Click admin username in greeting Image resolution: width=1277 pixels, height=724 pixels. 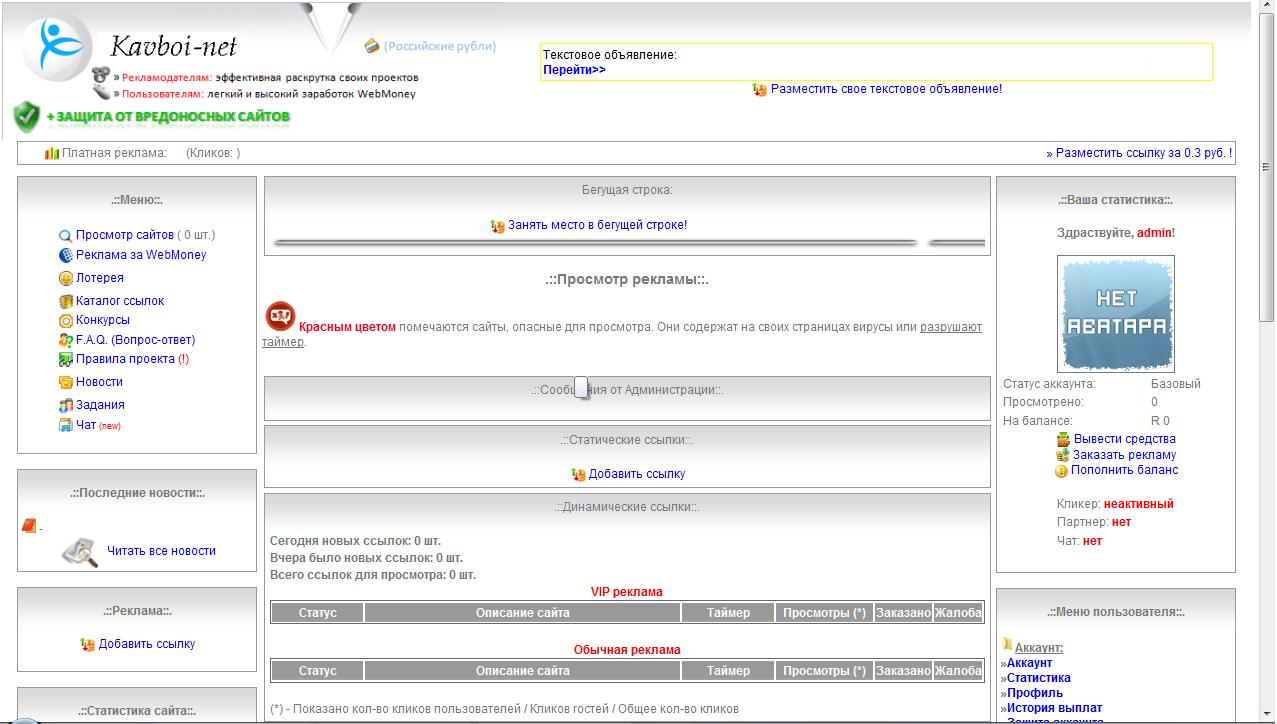[1154, 233]
